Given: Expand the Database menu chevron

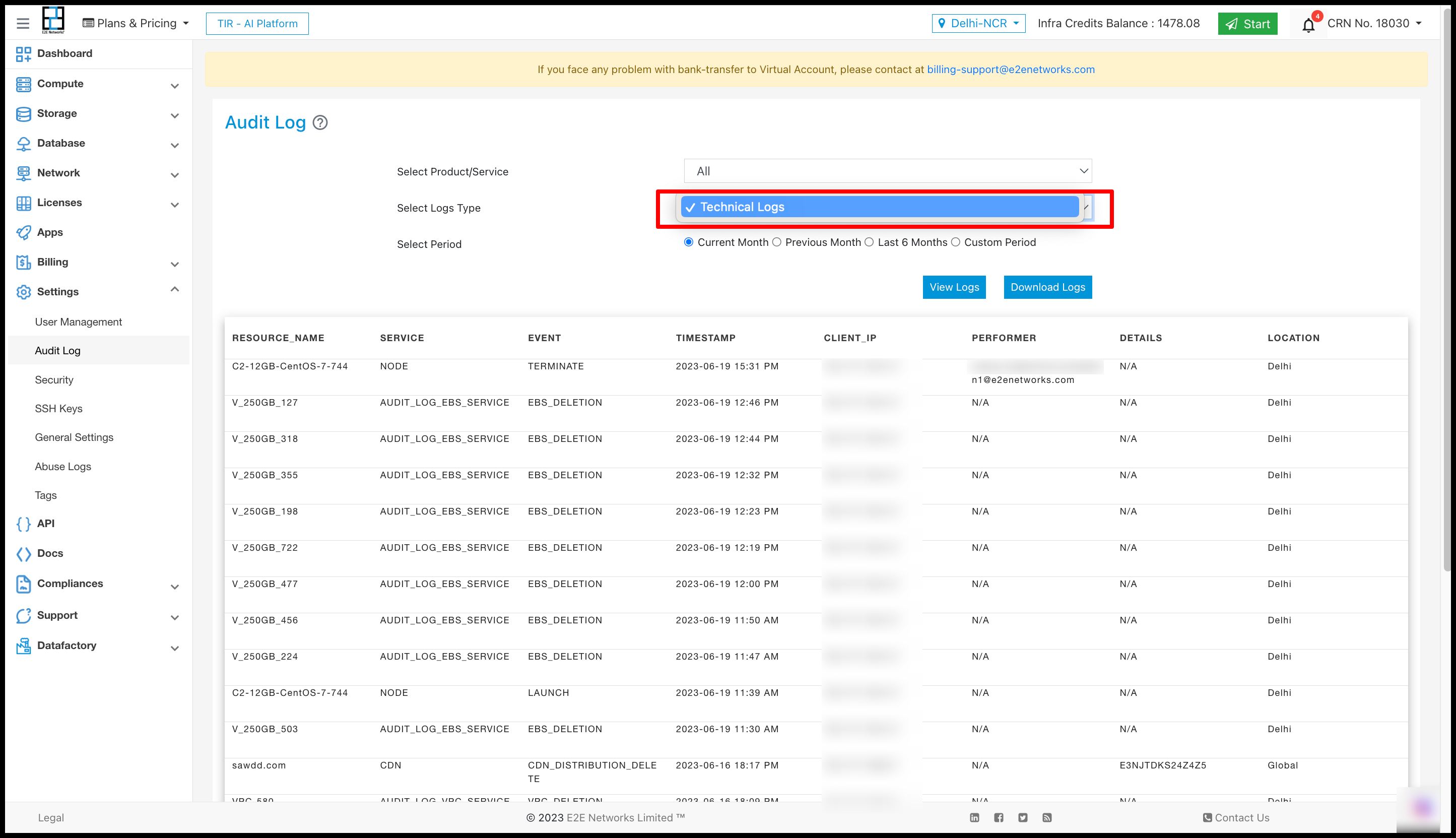Looking at the screenshot, I should coord(174,146).
